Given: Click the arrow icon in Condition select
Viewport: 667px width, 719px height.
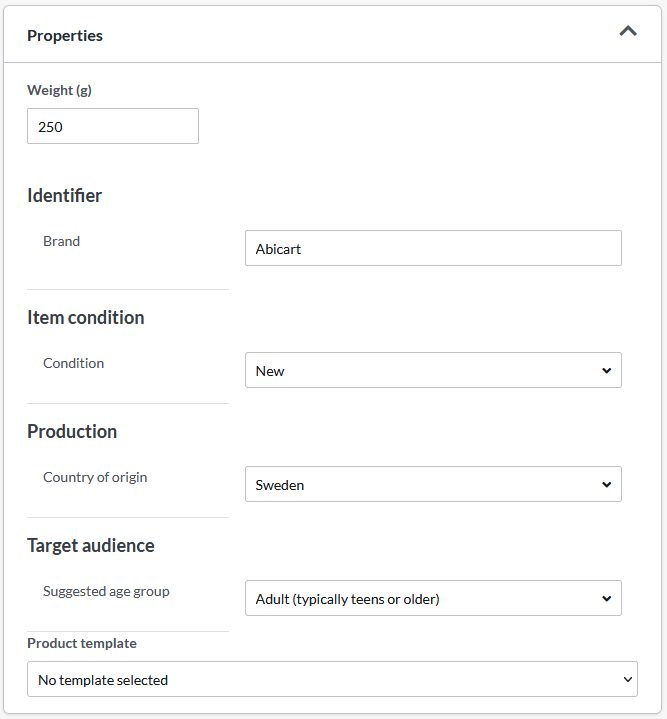Looking at the screenshot, I should (x=606, y=371).
